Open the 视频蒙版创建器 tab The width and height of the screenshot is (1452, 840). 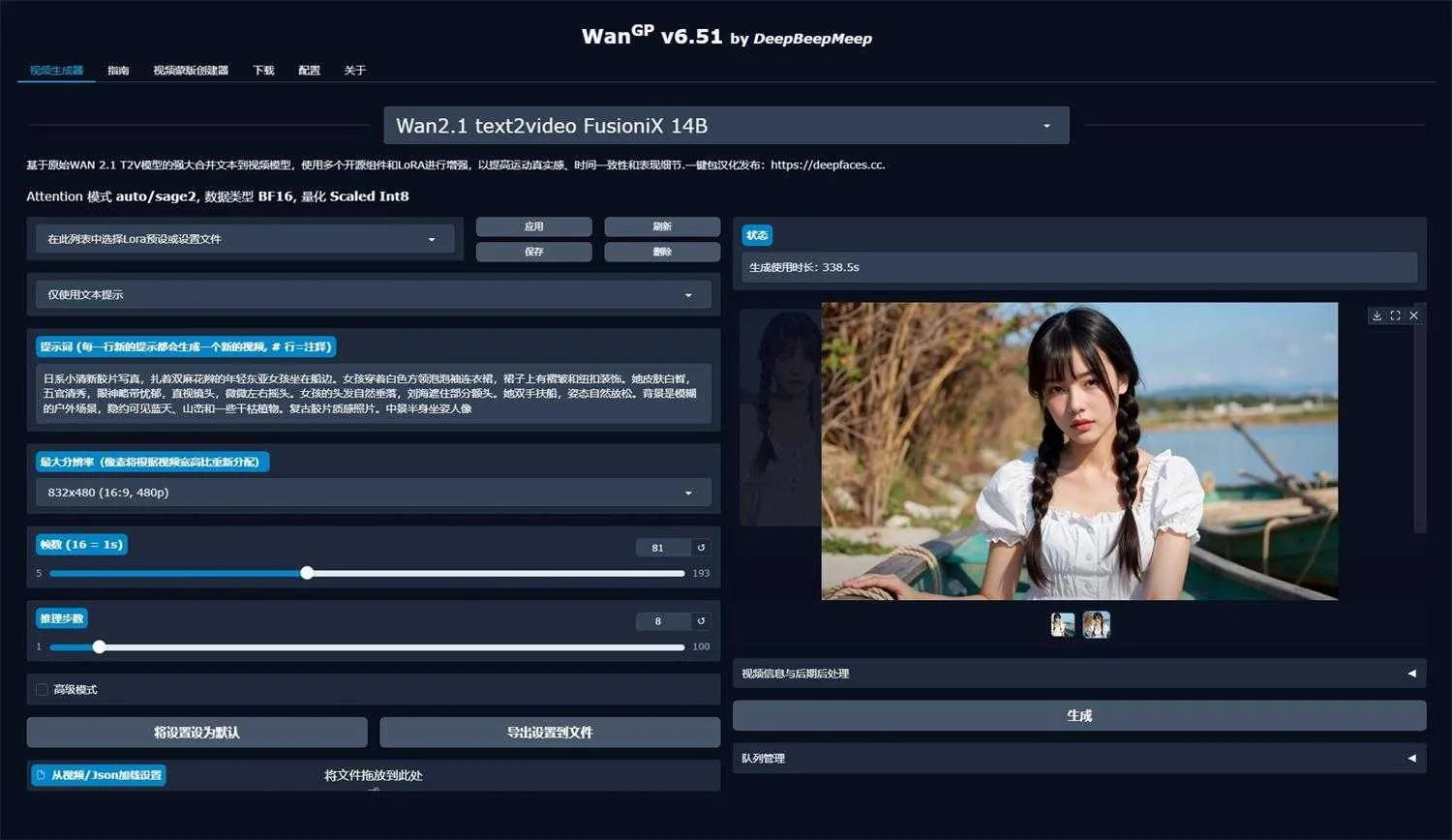[x=191, y=71]
